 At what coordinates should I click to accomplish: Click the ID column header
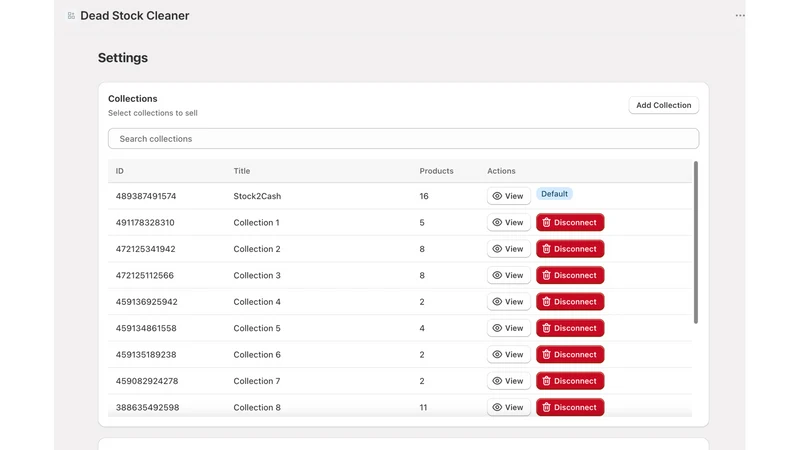click(119, 171)
